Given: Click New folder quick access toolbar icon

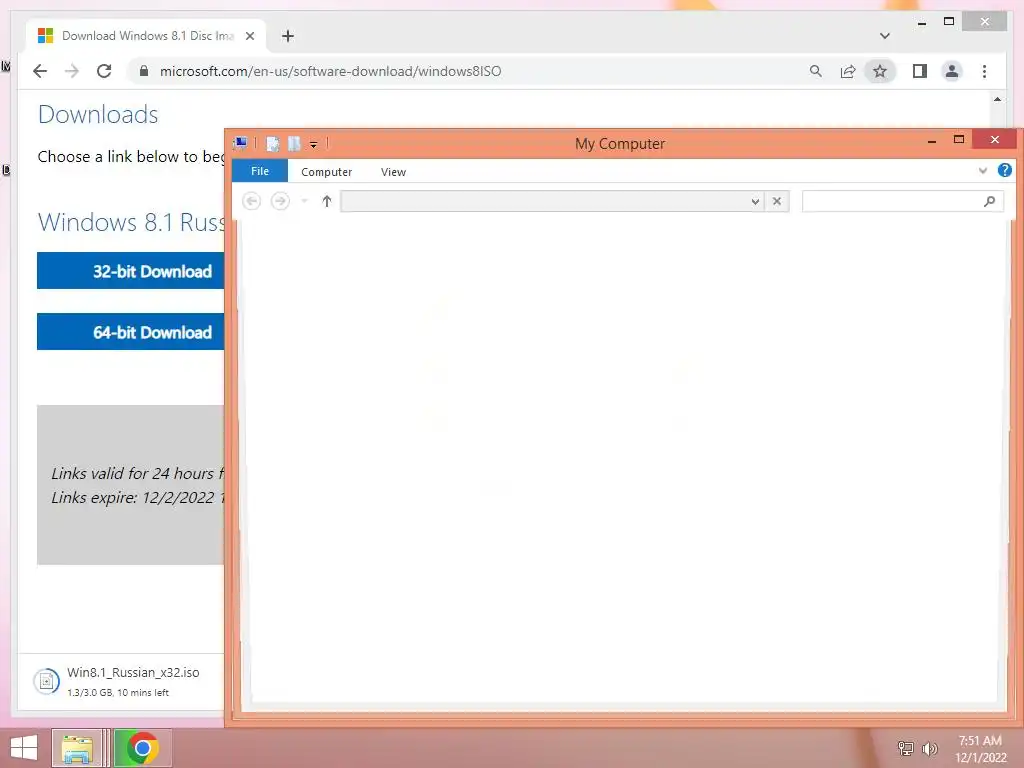Looking at the screenshot, I should pyautogui.click(x=295, y=144).
